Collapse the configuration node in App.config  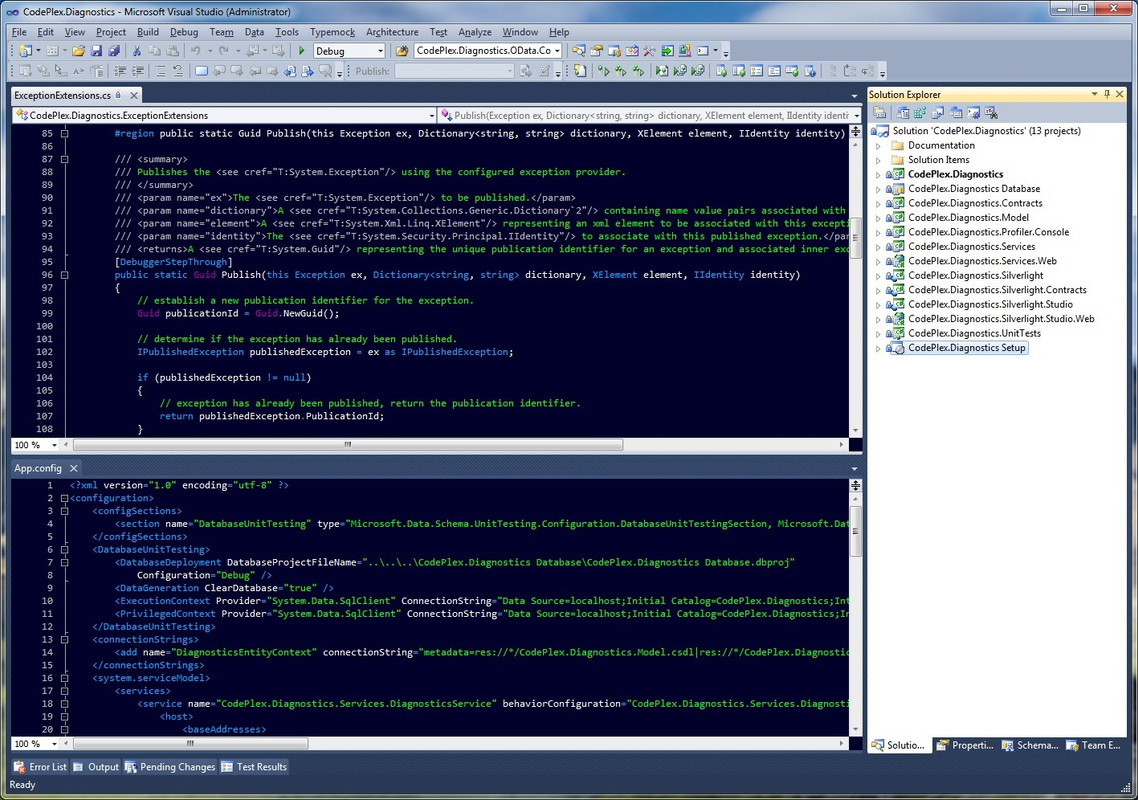click(65, 498)
